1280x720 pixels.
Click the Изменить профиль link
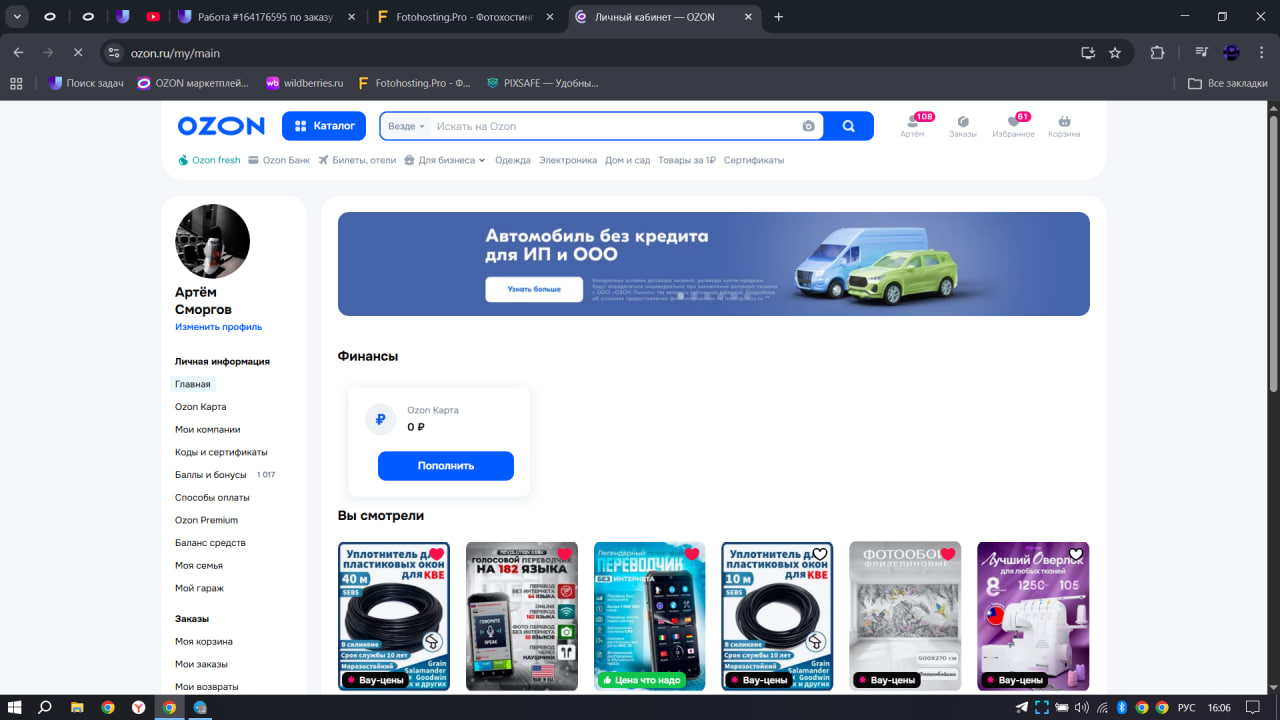point(218,327)
